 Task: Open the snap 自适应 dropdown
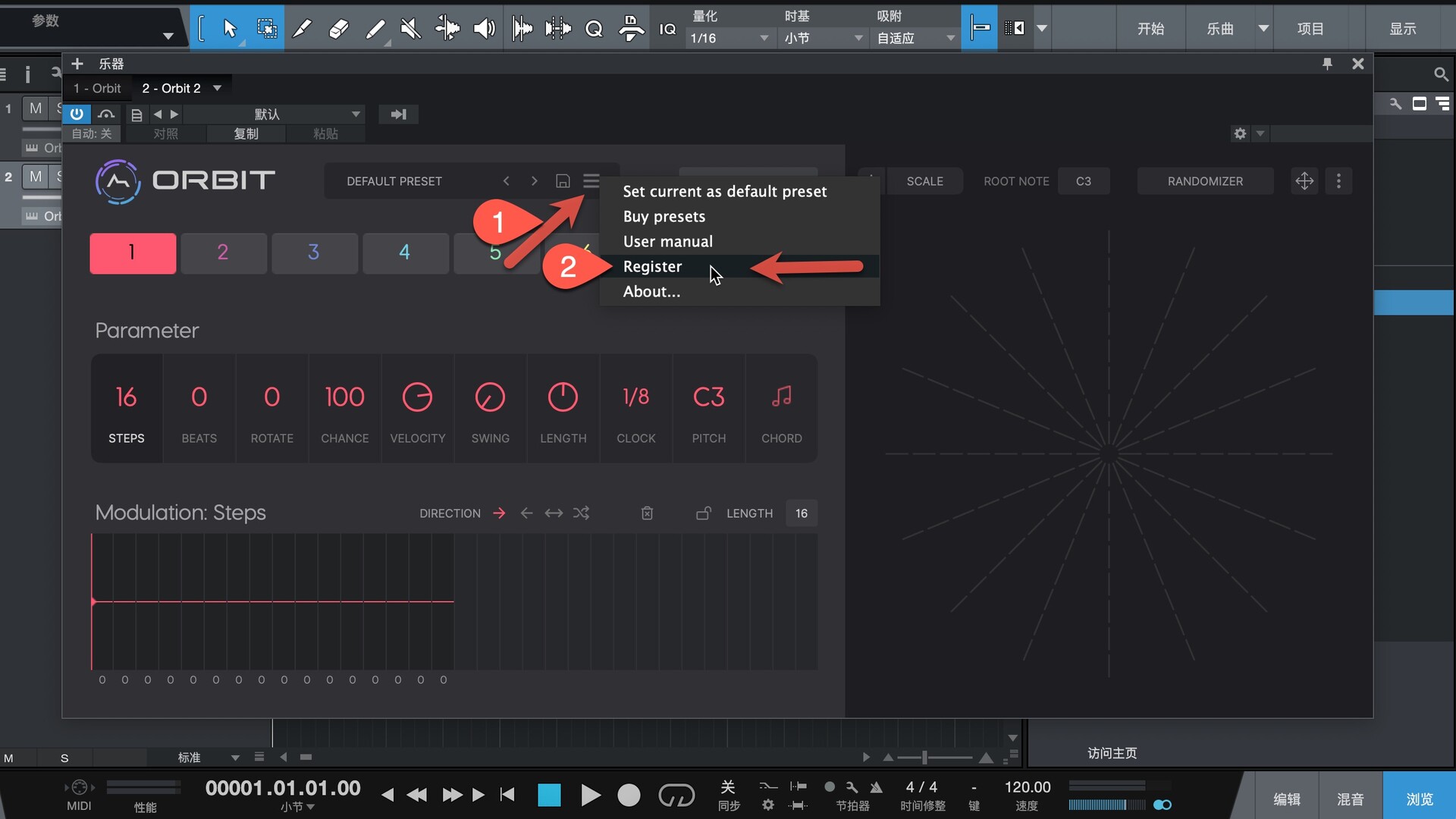coord(915,38)
